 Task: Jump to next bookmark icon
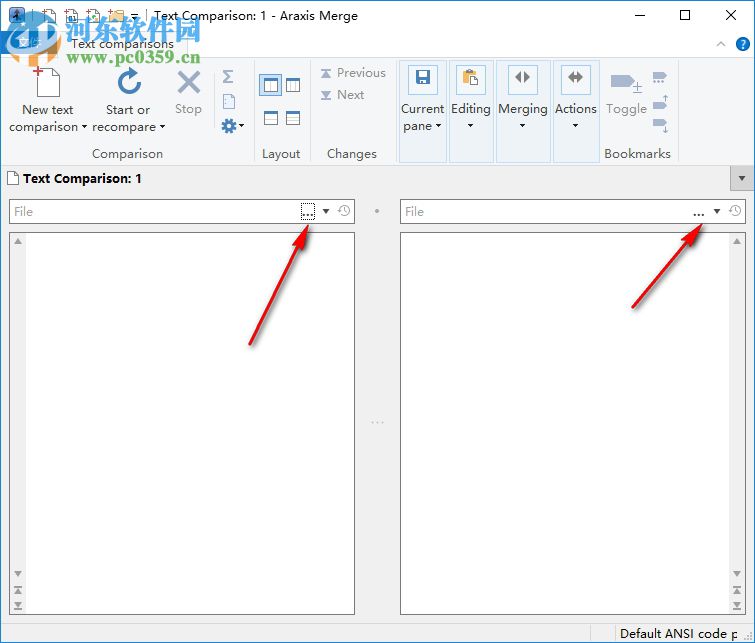point(660,126)
